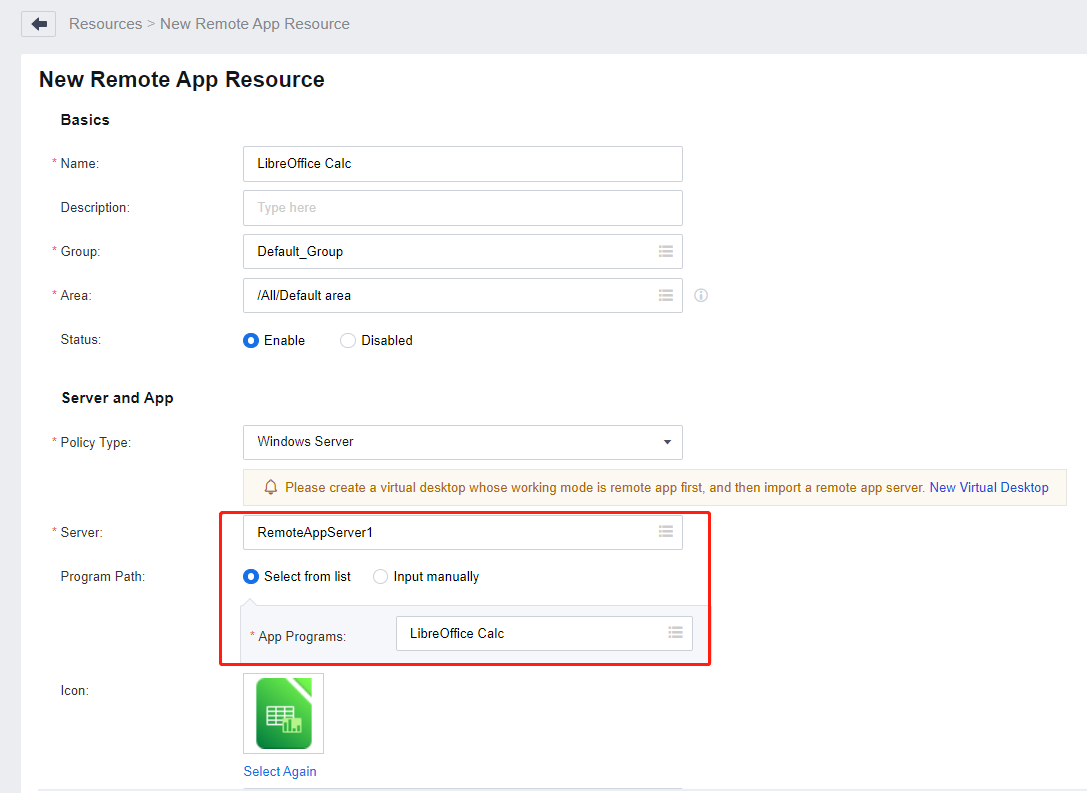Viewport: 1087px width, 793px height.
Task: Edit the Name field containing LibreOffice Calc
Action: 462,164
